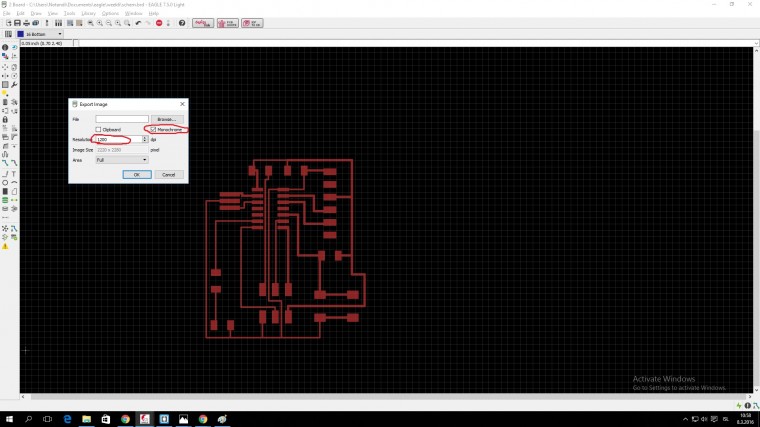Select the Rectangle draw tool
The width and height of the screenshot is (760, 427).
(5, 191)
